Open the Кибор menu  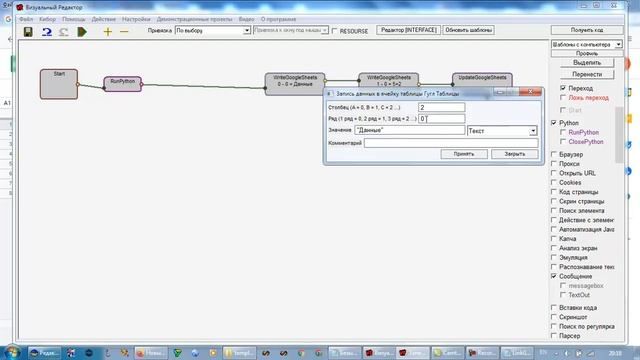(47, 19)
